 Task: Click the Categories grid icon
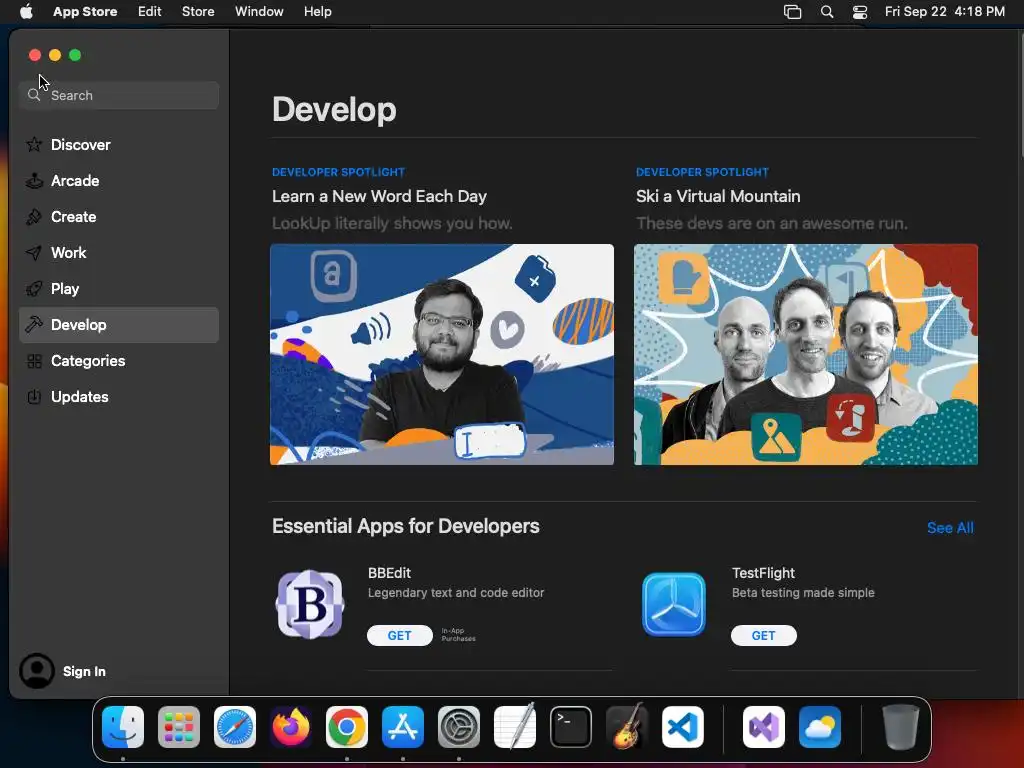34,360
